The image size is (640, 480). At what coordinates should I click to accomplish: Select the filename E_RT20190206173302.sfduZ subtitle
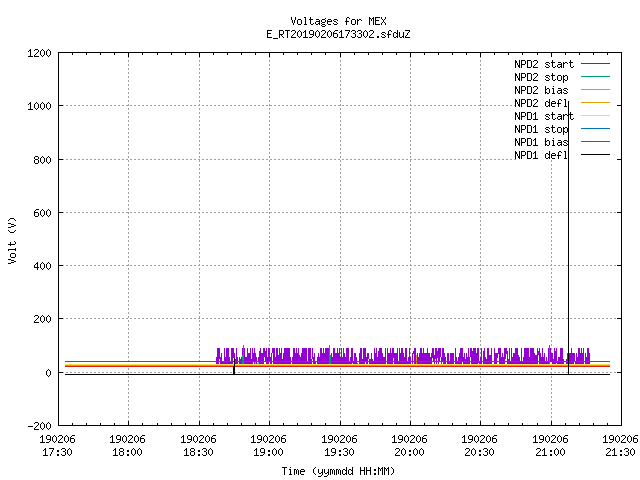(338, 34)
